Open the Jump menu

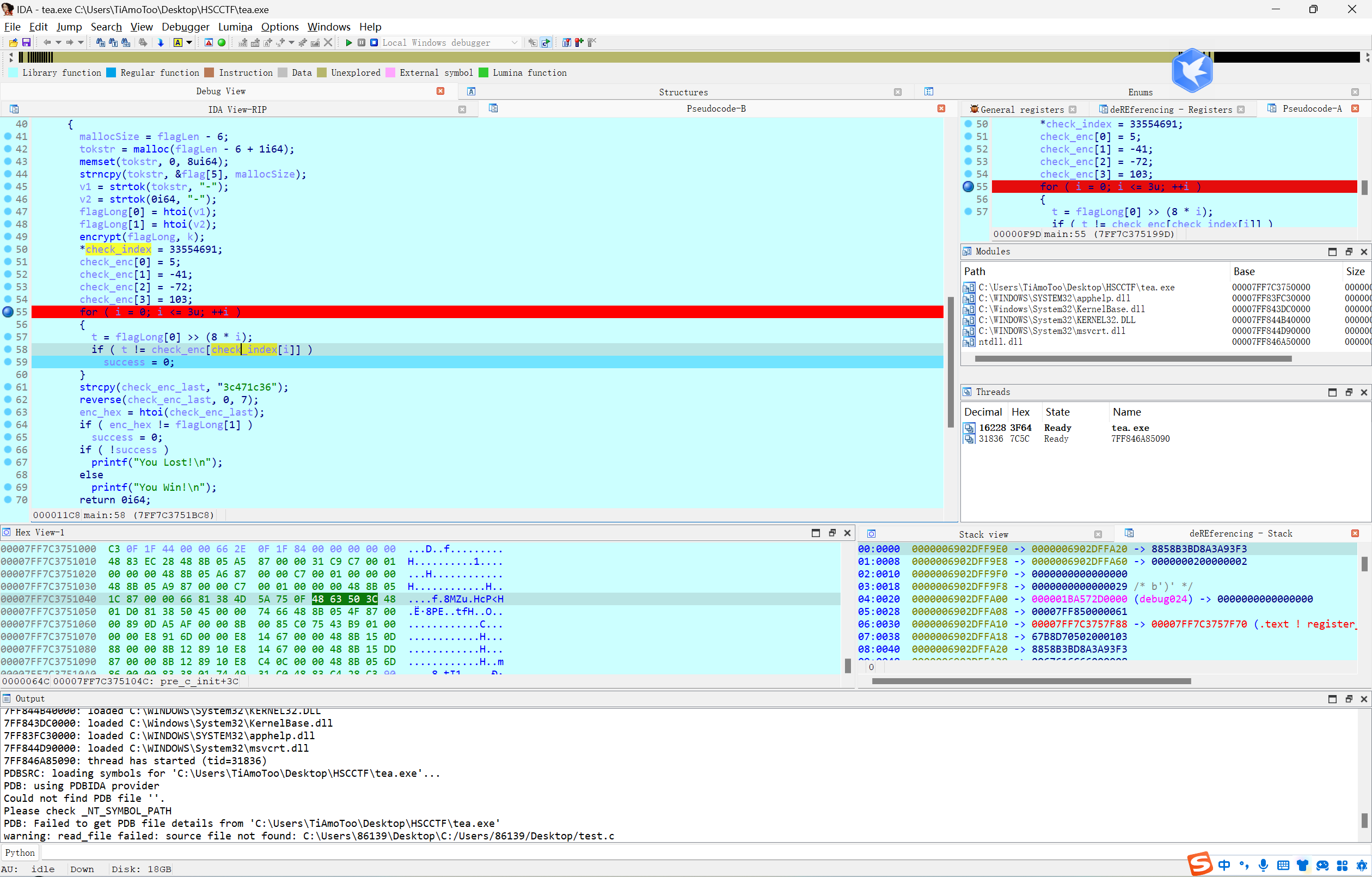pos(69,27)
